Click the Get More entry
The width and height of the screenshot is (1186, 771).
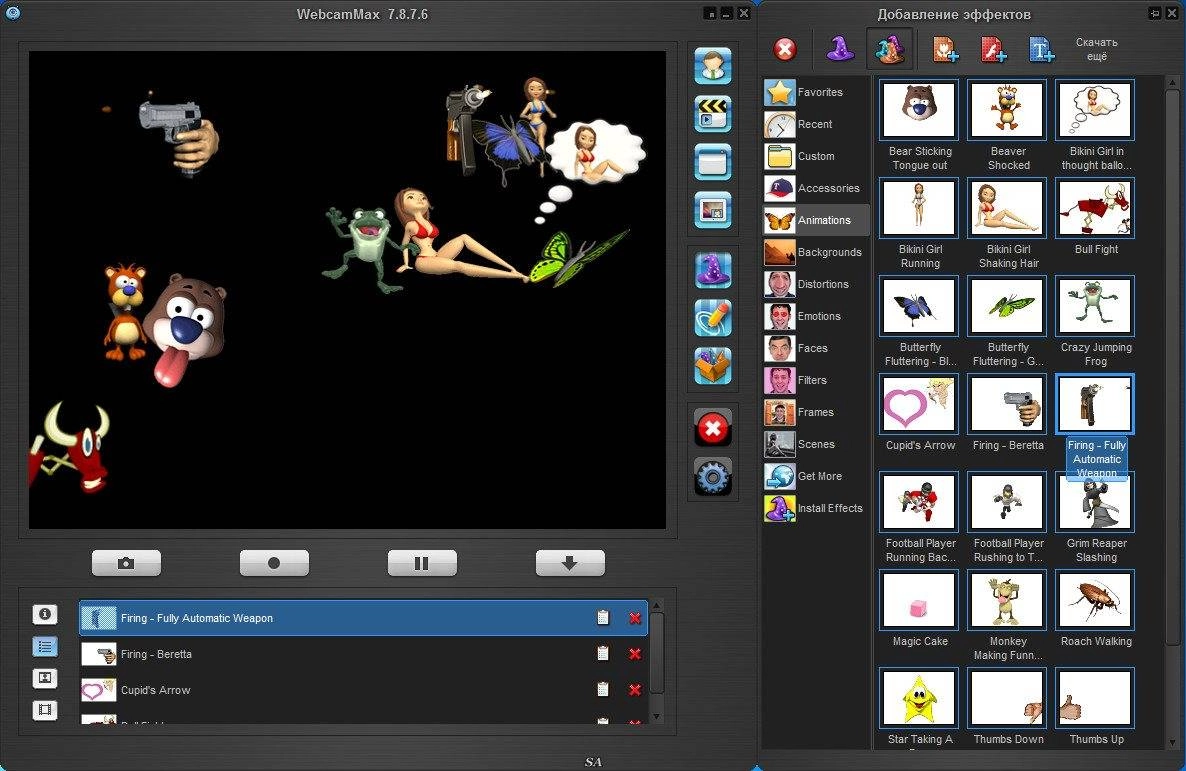[816, 477]
